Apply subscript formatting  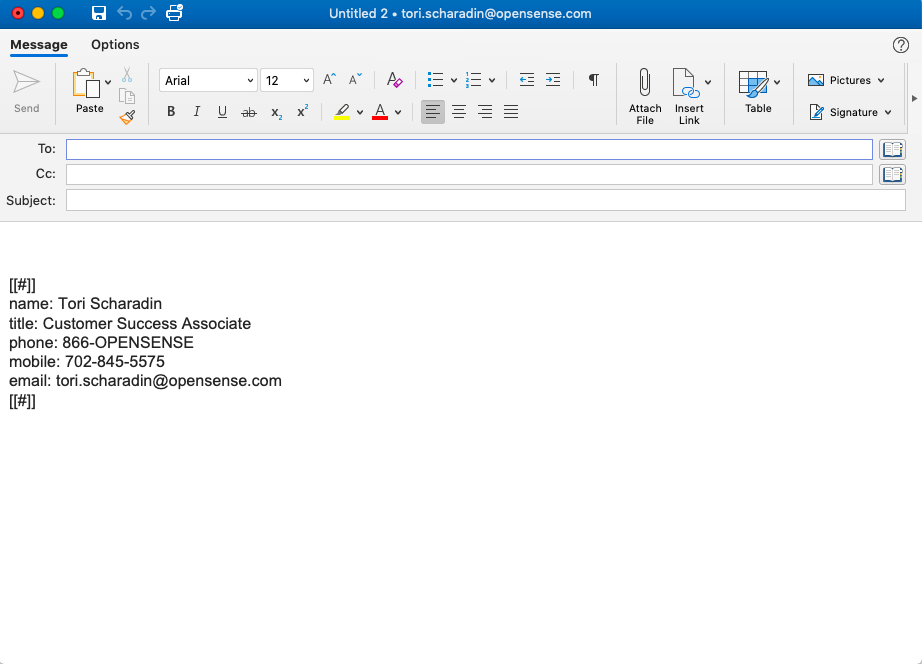[x=276, y=112]
